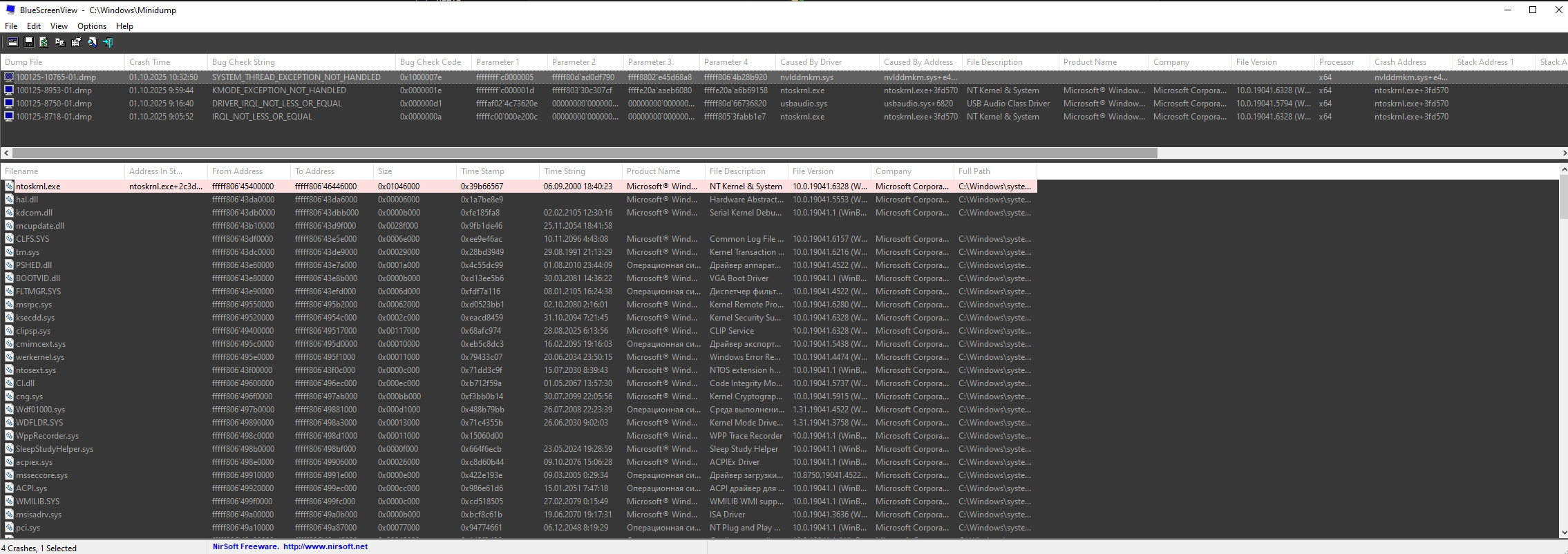Click the icon next to hal.dll
Screen dimensions: 1568x554
coord(9,199)
